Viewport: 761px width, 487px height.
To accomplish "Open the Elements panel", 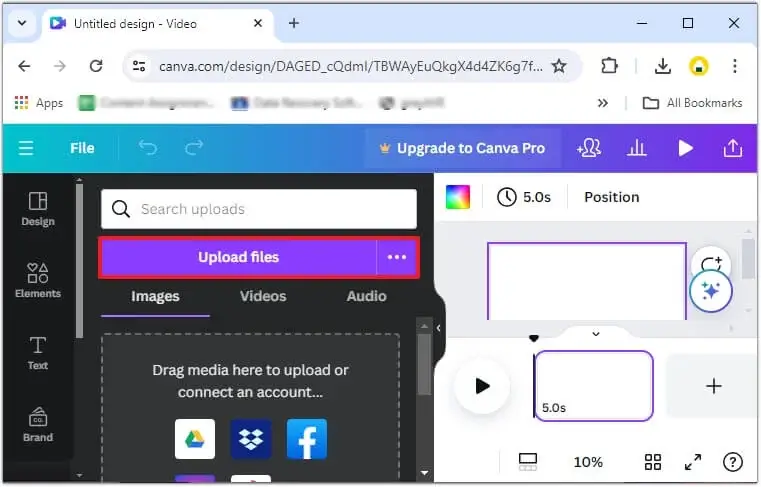I will pos(38,280).
